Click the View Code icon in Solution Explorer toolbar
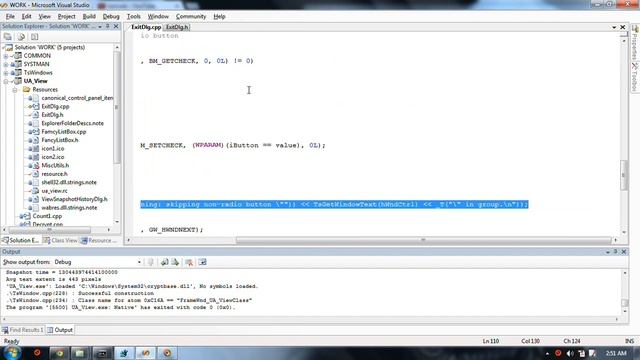The height and width of the screenshot is (360, 640). tap(35, 37)
